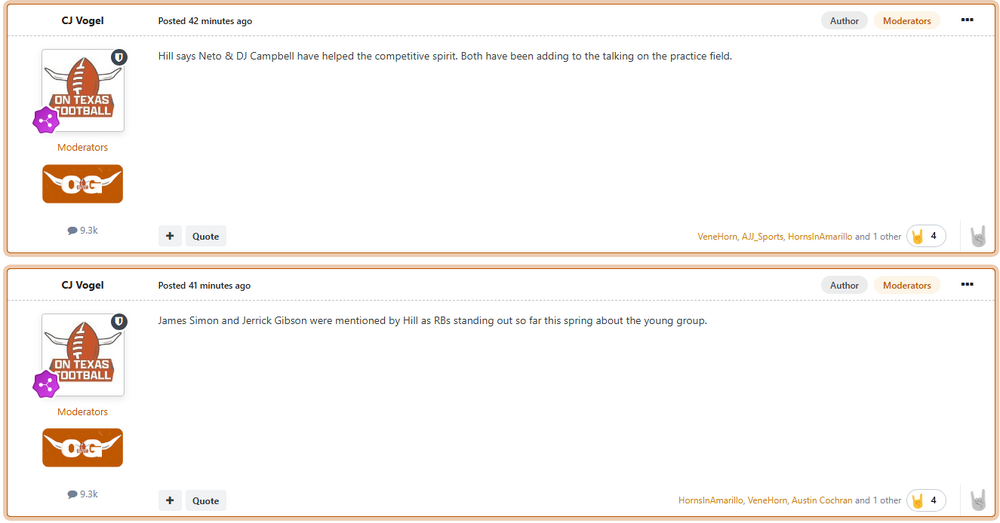React with hook 'em on the James Simon post
The width and height of the screenshot is (1000, 523).
pyautogui.click(x=978, y=500)
